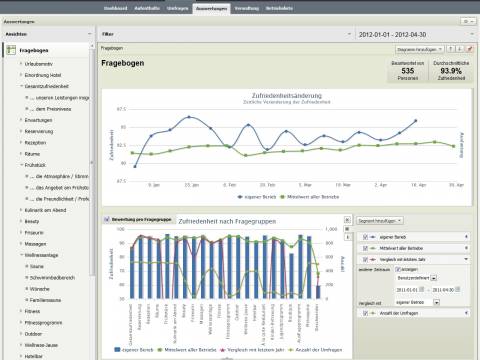The height and width of the screenshot is (360, 480).
Task: Open the Verwaltung tab
Action: point(247,8)
